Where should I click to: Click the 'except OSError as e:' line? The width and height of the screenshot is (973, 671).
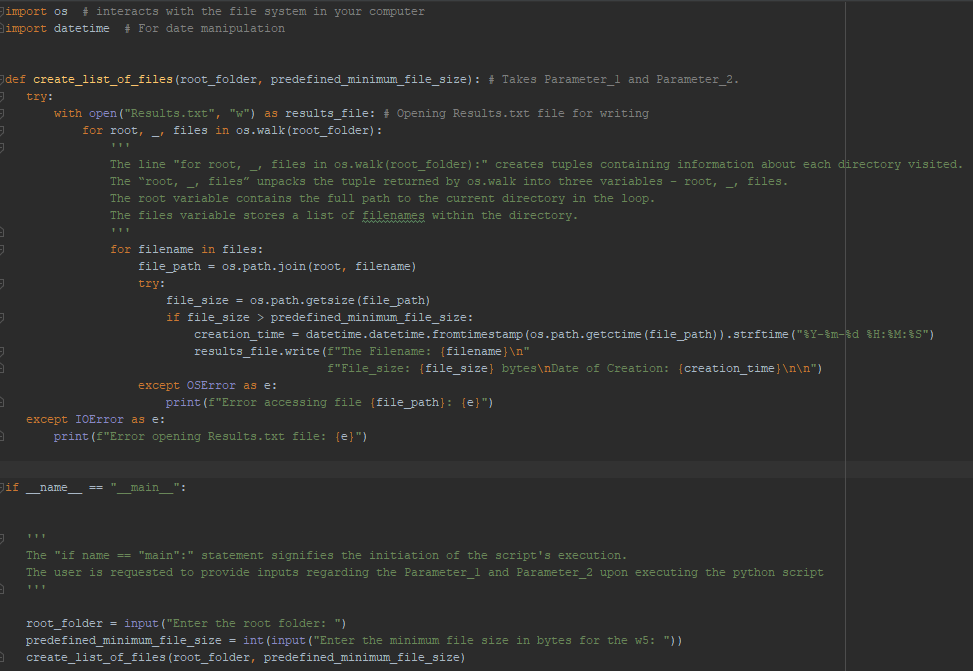coord(207,385)
